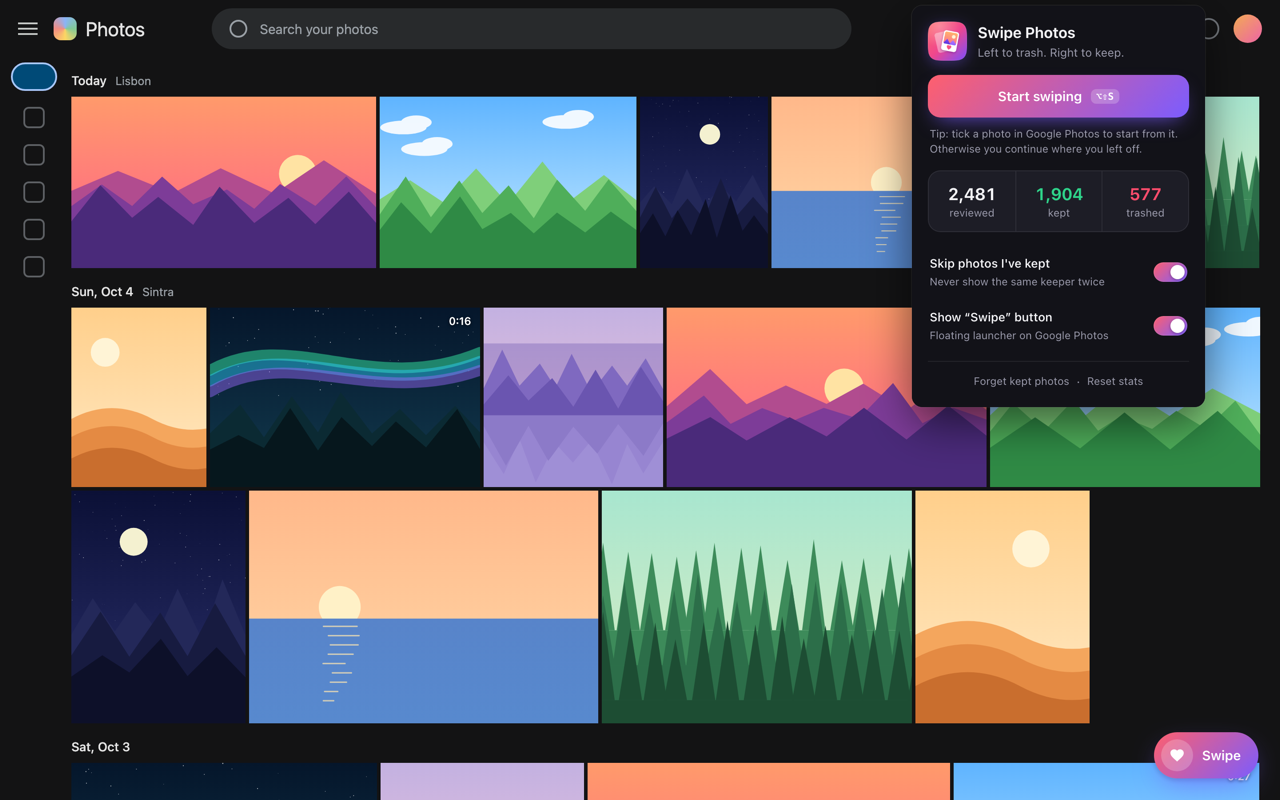Viewport: 1280px width, 800px height.
Task: Click the "Left to trash. Right to keep." subtitle
Action: pyautogui.click(x=1051, y=53)
